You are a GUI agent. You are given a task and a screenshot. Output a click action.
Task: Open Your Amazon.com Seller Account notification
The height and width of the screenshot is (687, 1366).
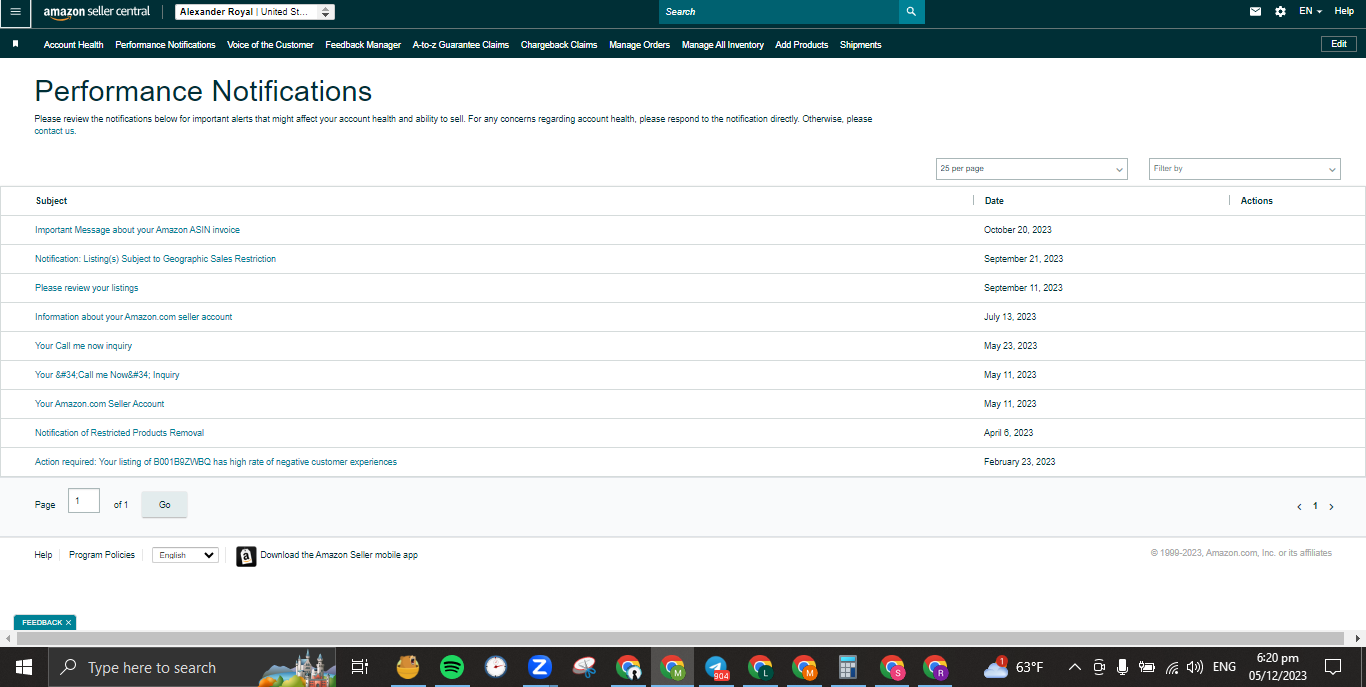100,404
